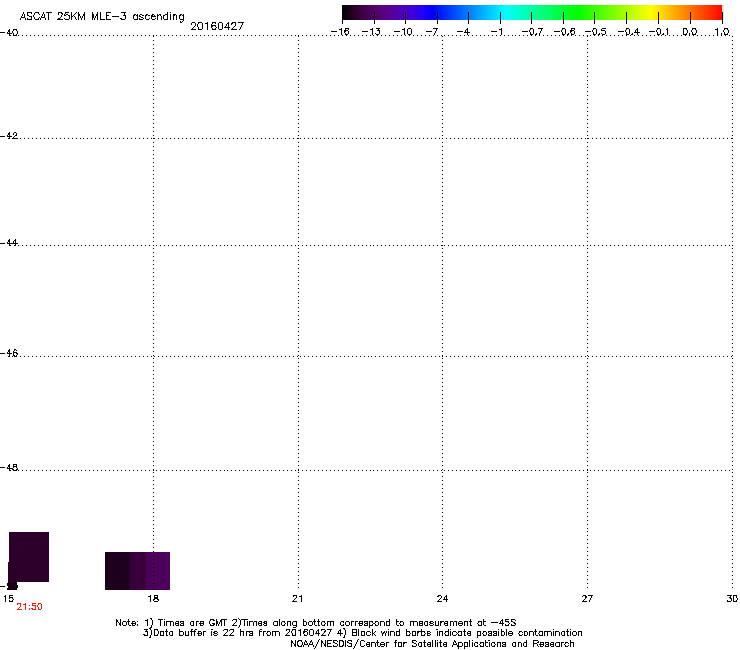Click the red 21:50 pass time label
Viewport: 740px width, 650px height.
[29, 607]
